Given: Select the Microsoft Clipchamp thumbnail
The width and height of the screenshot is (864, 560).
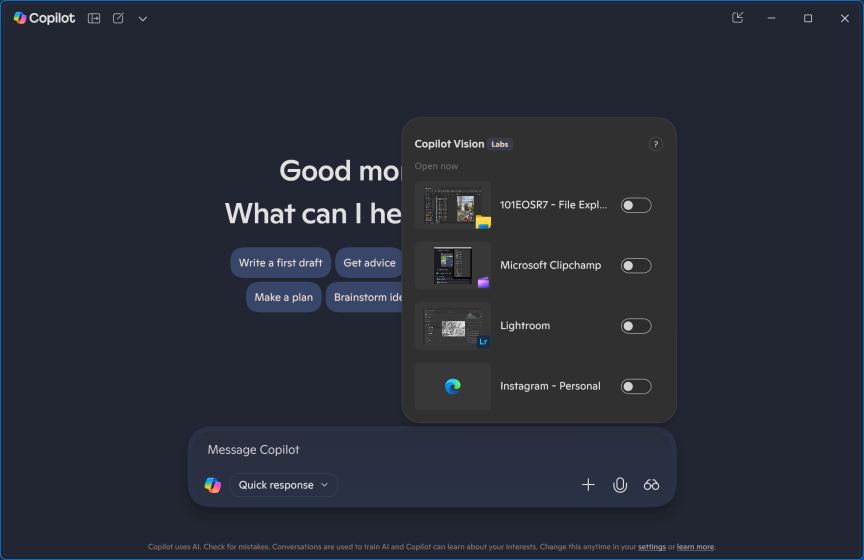Looking at the screenshot, I should coord(453,266).
